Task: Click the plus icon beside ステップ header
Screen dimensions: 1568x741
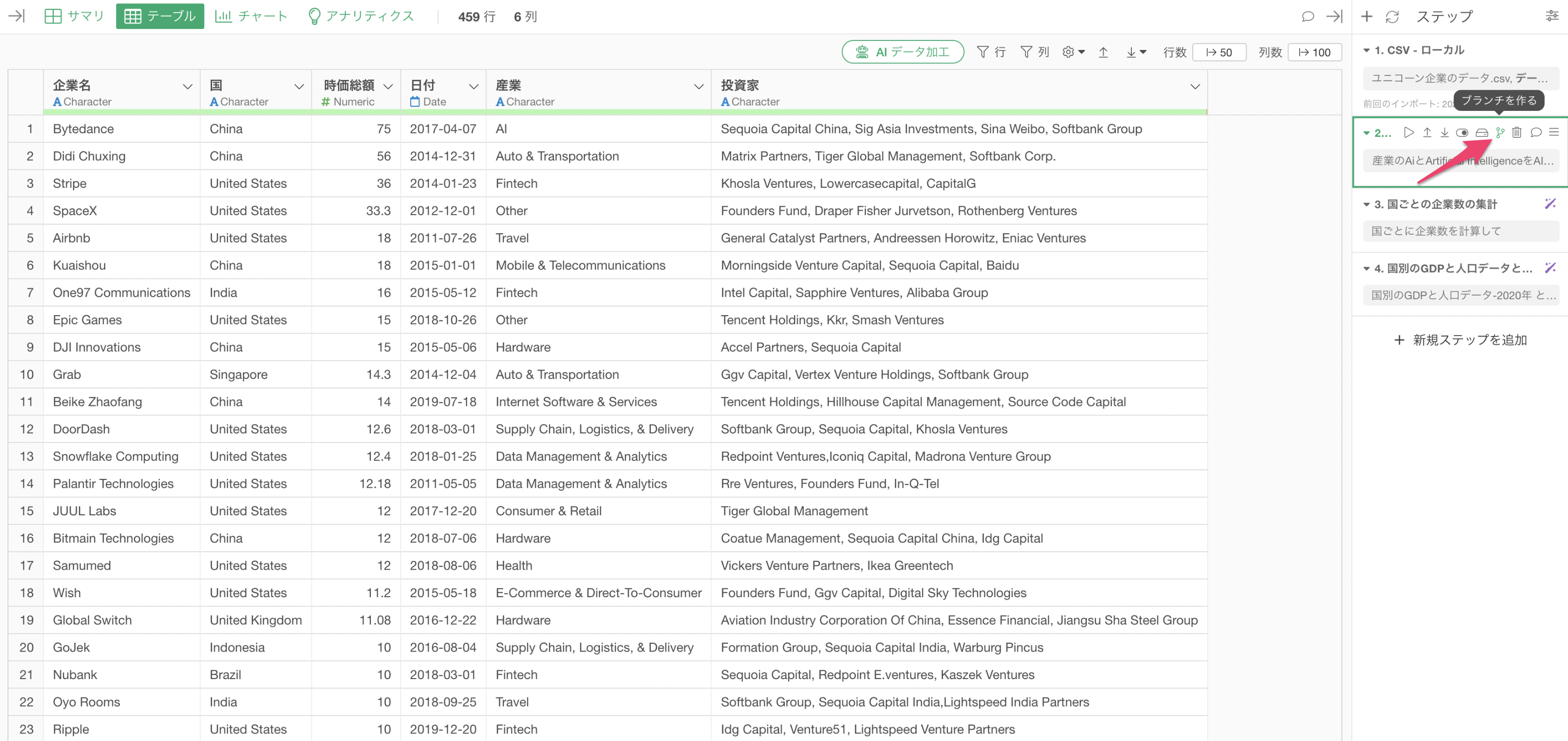Action: pos(1366,16)
